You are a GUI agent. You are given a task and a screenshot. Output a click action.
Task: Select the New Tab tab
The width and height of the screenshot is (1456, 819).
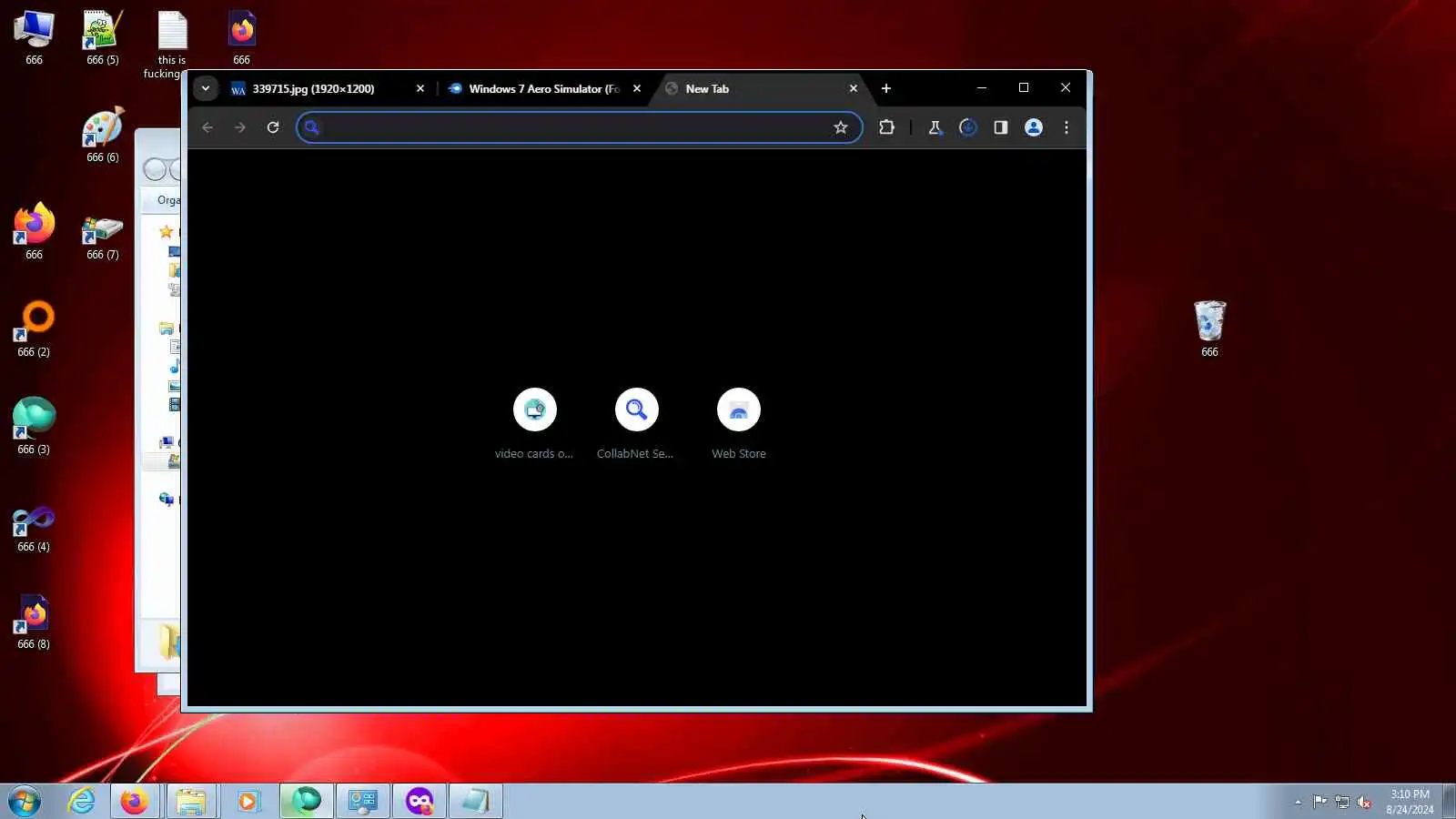[x=762, y=88]
